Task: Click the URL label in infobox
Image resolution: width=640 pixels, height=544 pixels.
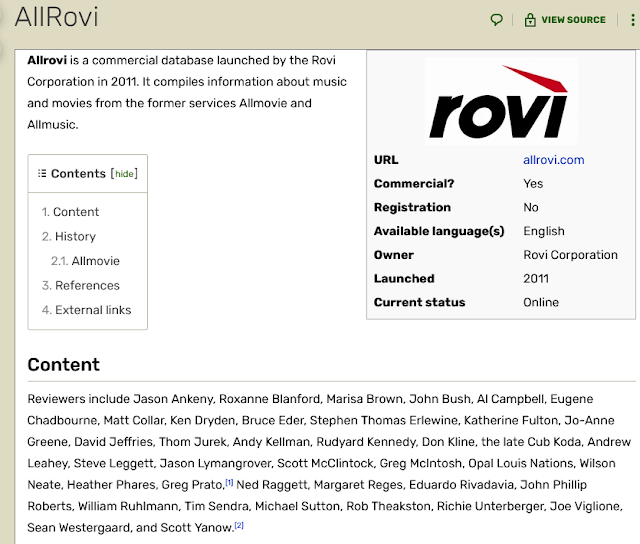Action: coord(386,160)
